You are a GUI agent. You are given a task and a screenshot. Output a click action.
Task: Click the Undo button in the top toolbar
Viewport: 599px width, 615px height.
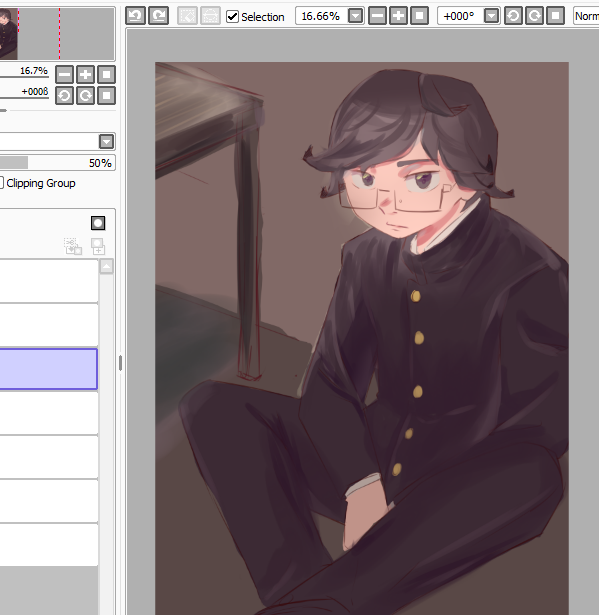click(135, 16)
